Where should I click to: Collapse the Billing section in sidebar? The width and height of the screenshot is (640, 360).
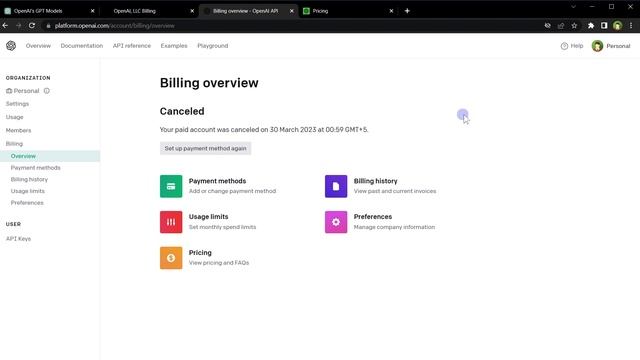point(14,144)
